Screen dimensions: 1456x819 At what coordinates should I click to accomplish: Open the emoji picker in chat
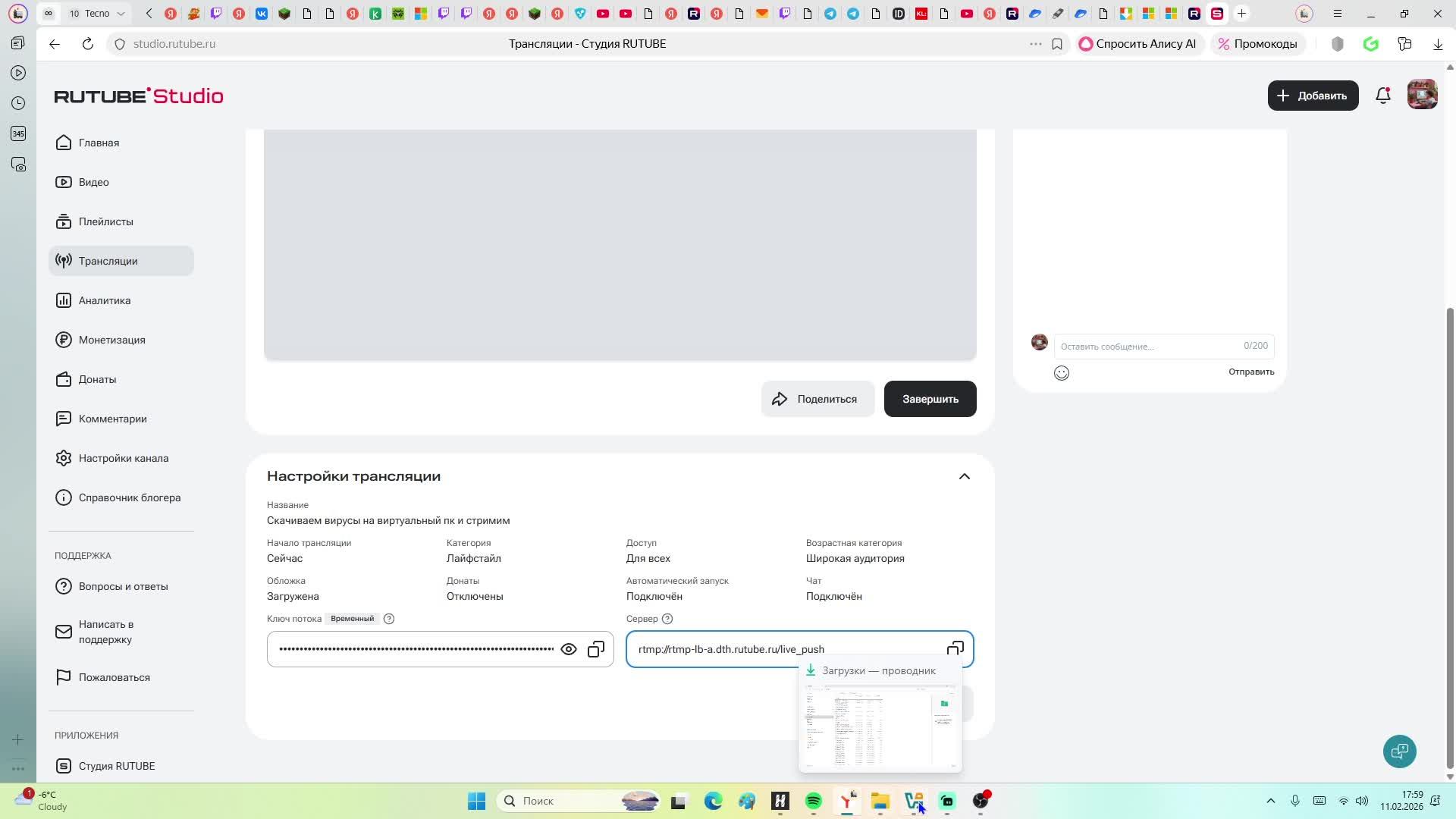[x=1062, y=372]
